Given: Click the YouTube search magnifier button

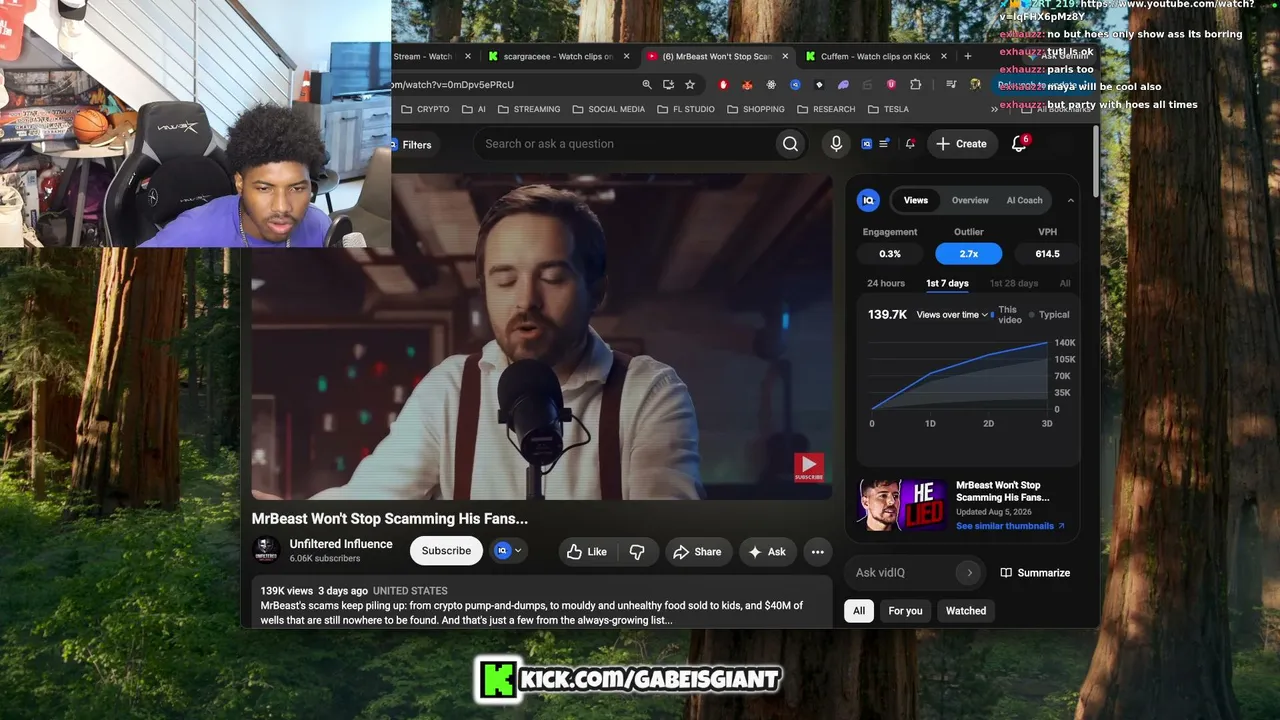Looking at the screenshot, I should [x=790, y=144].
